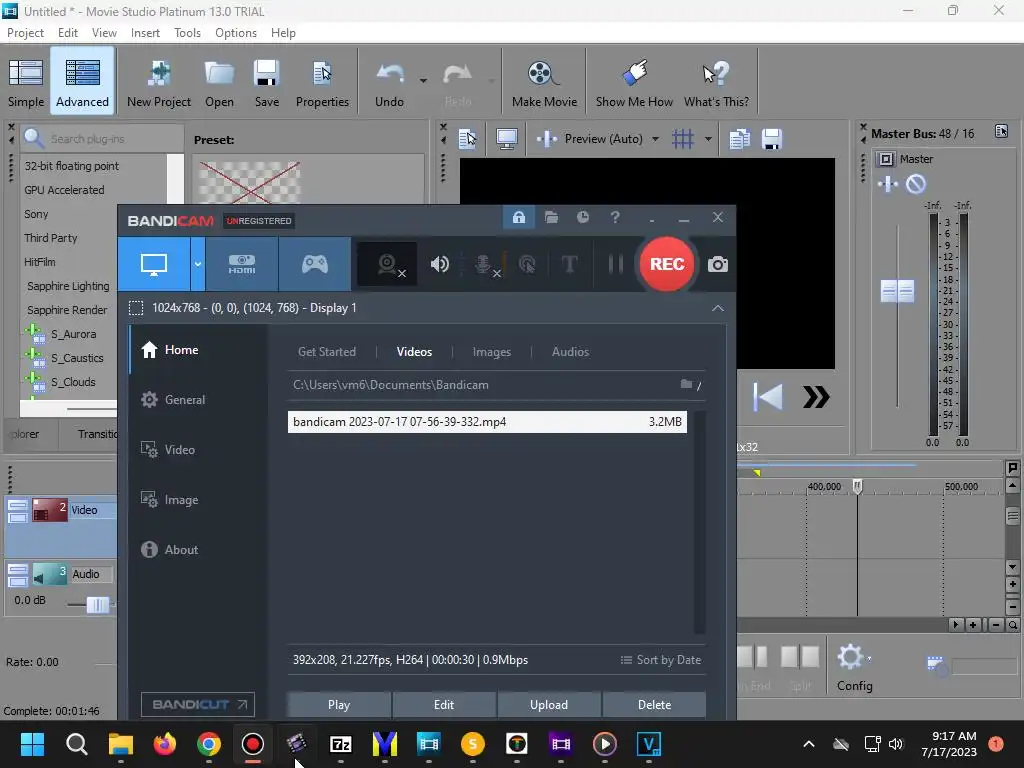This screenshot has width=1024, height=768.
Task: Switch Movie Studio to Advanced mode
Action: tap(82, 82)
